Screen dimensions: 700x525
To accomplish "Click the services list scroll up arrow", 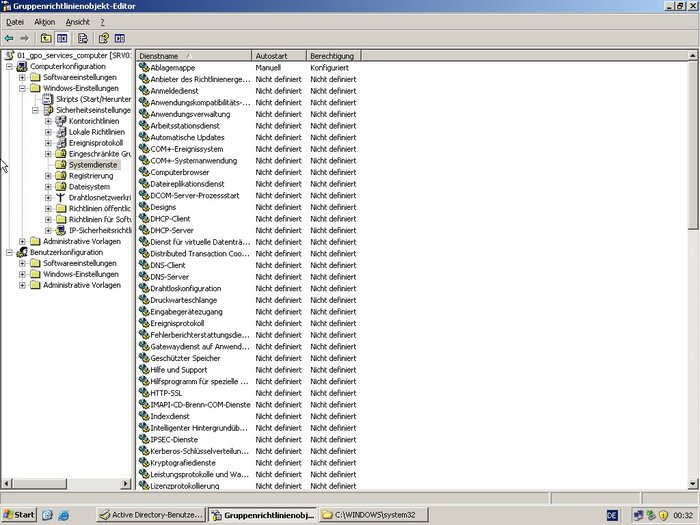I will point(692,56).
